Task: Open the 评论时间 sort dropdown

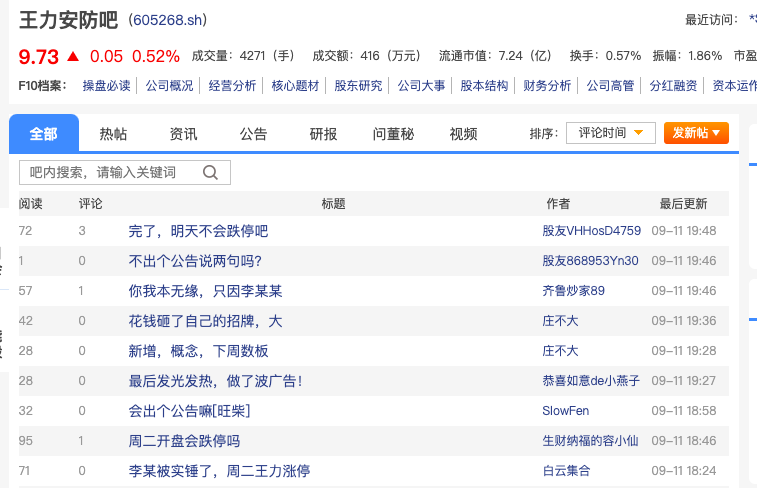Action: [611, 133]
